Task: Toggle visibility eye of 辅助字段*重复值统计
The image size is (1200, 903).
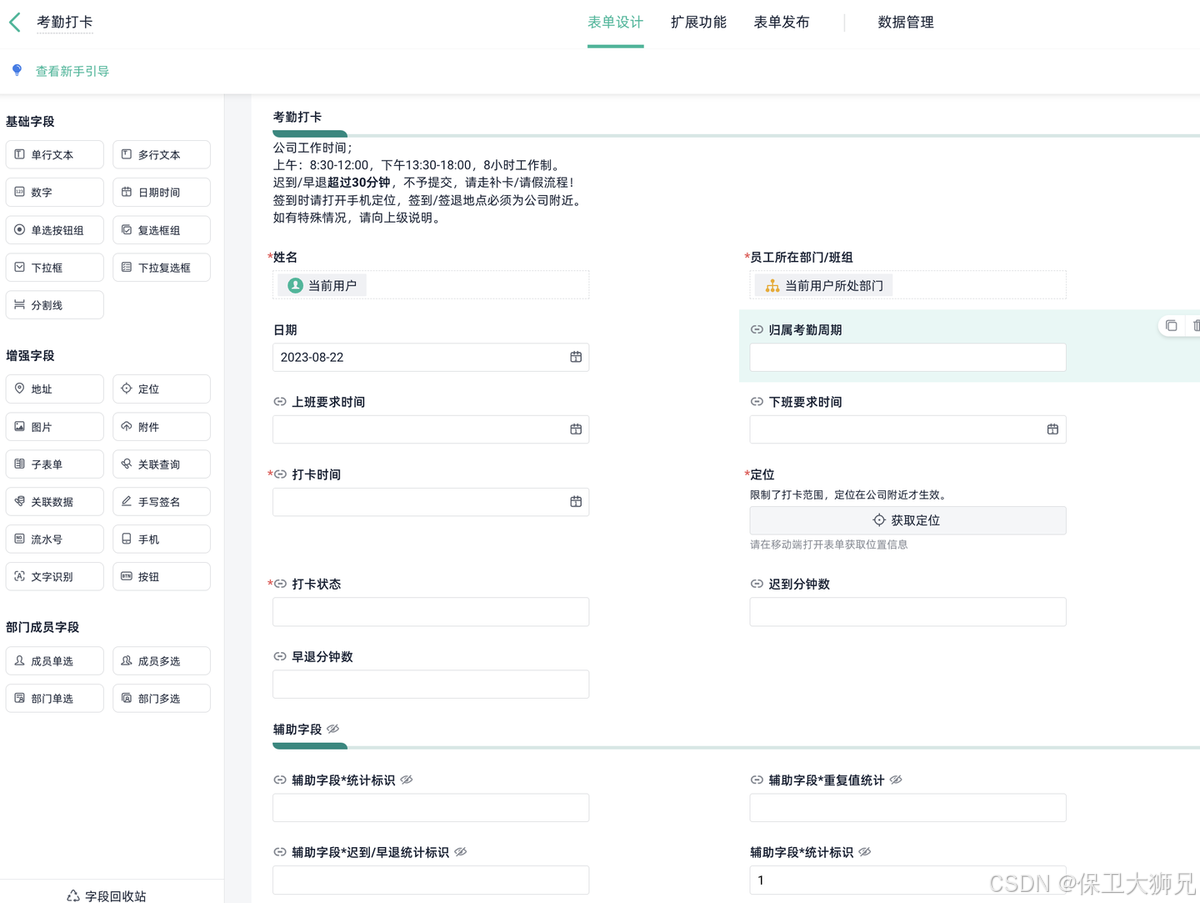Action: pos(896,779)
